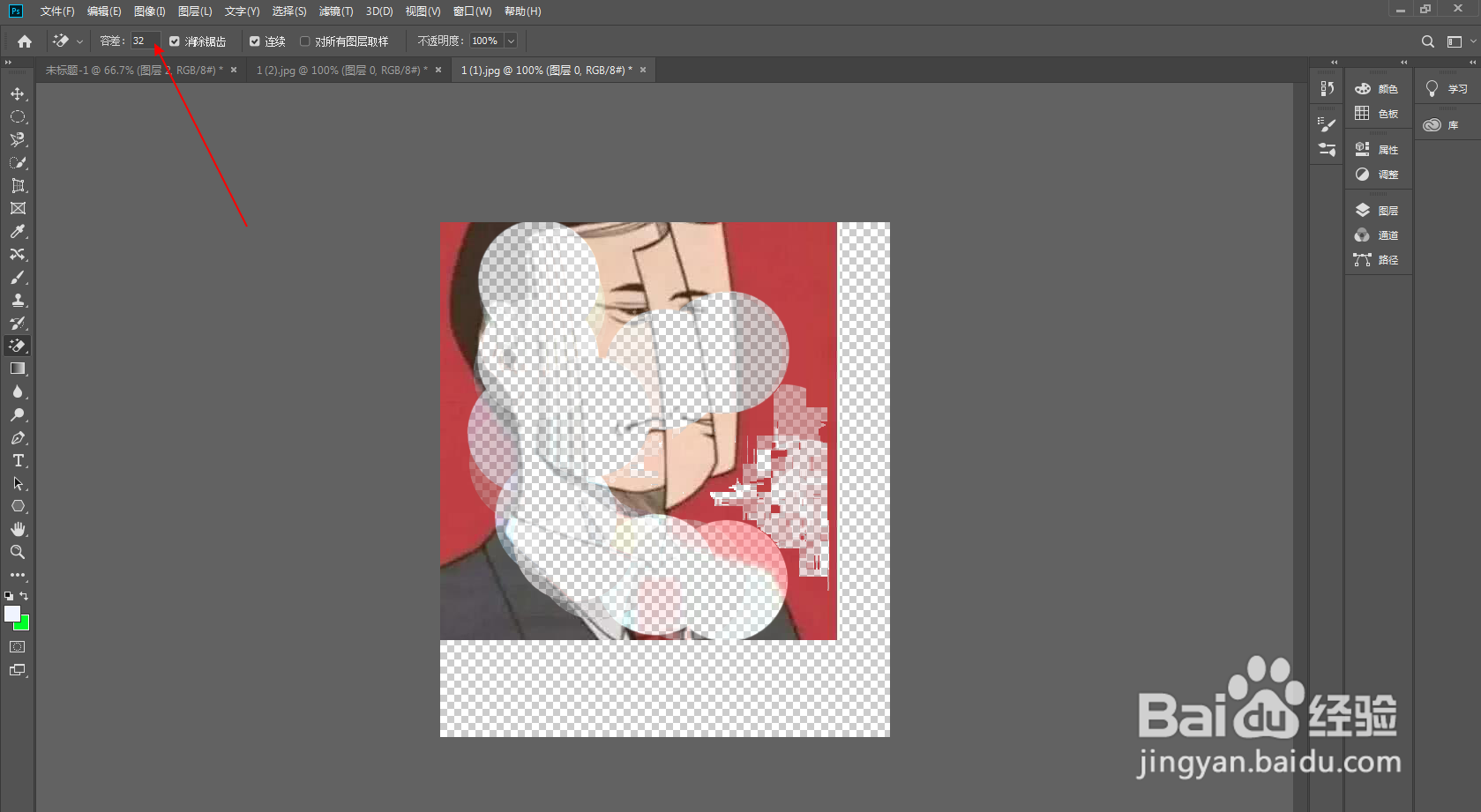
Task: Open the 文件(F) menu
Action: [57, 11]
